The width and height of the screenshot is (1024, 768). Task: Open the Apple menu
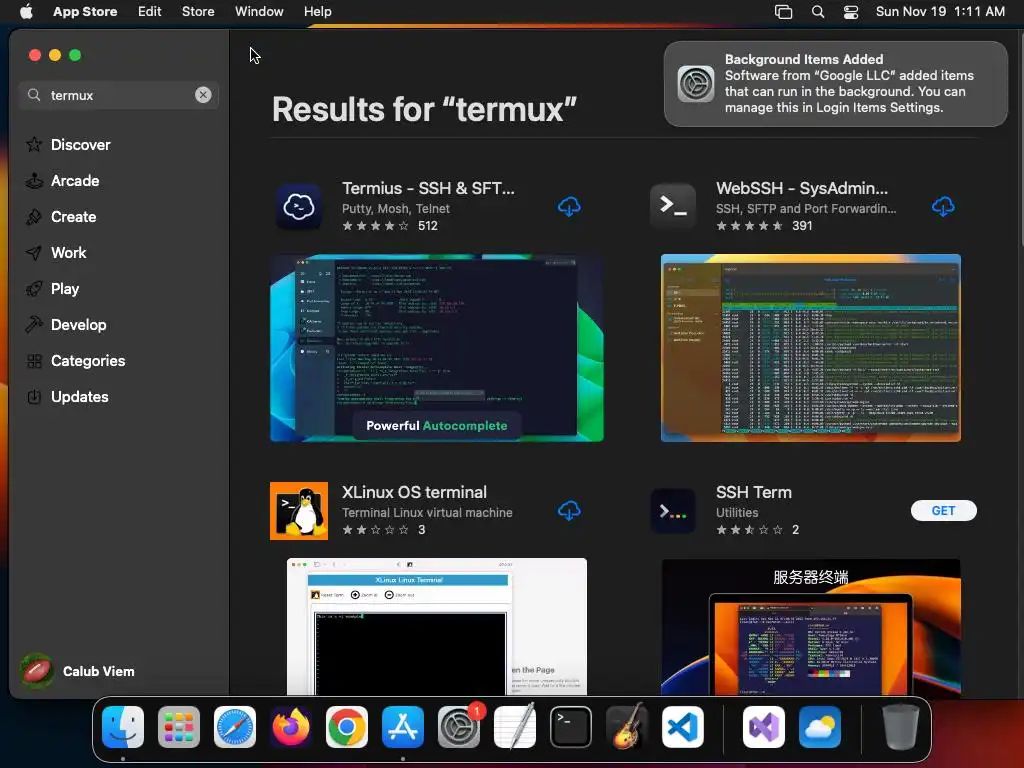(26, 11)
